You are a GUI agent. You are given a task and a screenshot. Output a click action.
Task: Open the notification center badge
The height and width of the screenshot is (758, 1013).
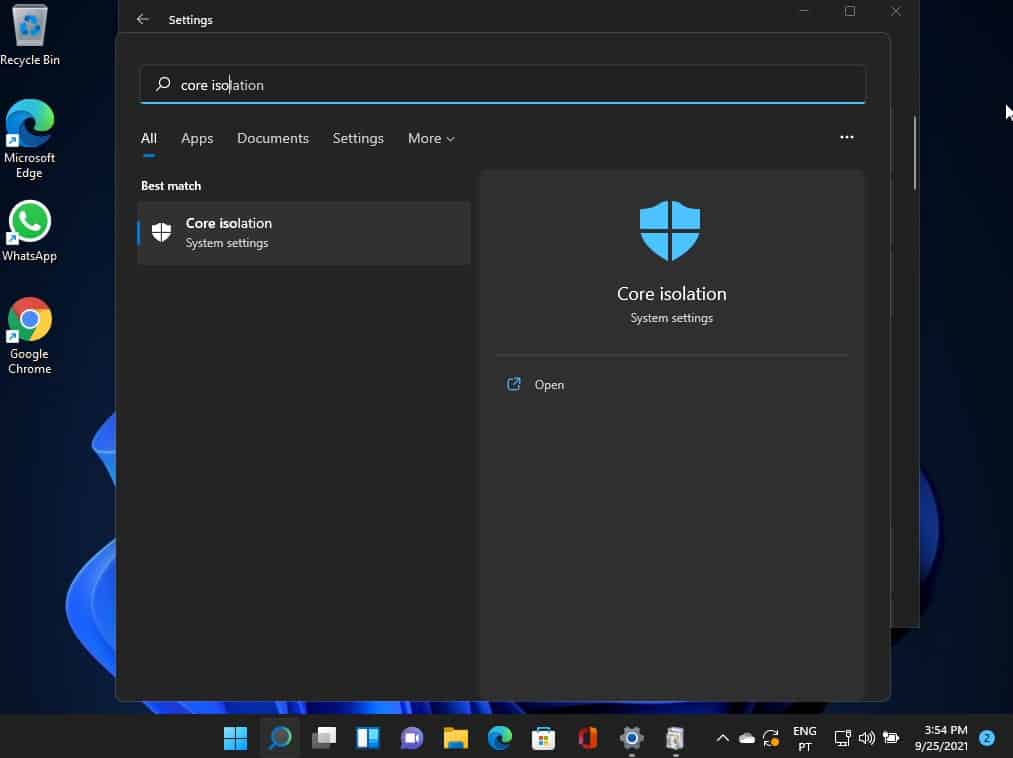987,738
